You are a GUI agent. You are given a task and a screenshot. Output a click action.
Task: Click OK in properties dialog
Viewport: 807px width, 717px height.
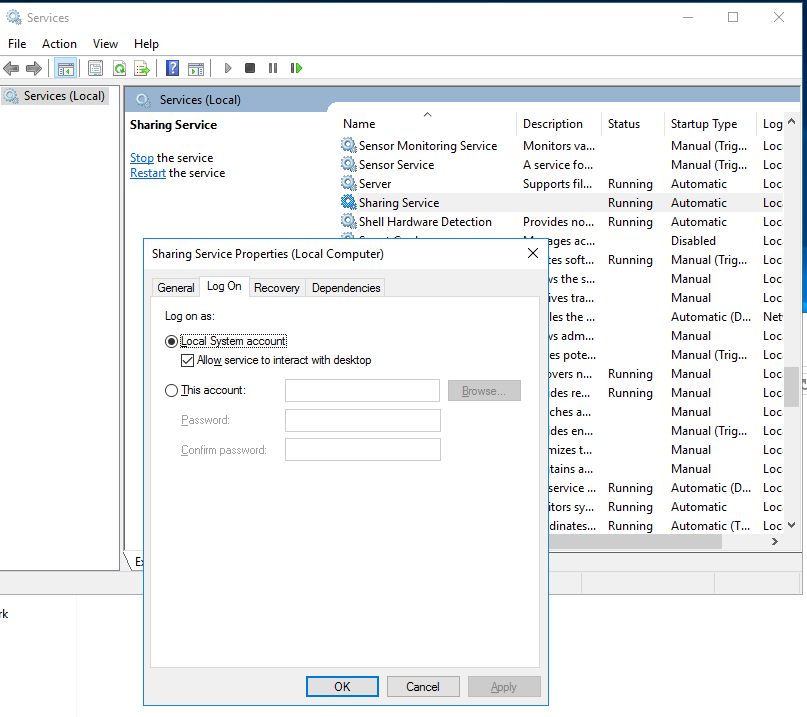coord(342,687)
